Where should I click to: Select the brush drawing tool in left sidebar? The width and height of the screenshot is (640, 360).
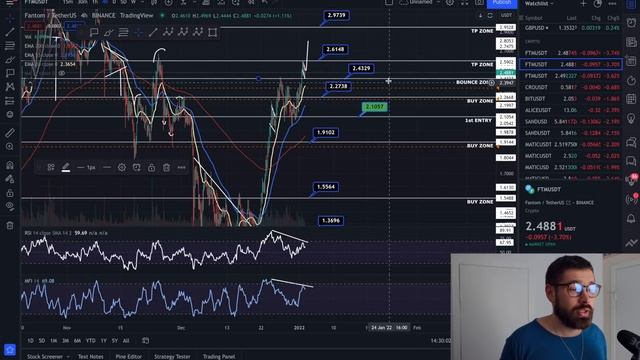click(x=10, y=60)
